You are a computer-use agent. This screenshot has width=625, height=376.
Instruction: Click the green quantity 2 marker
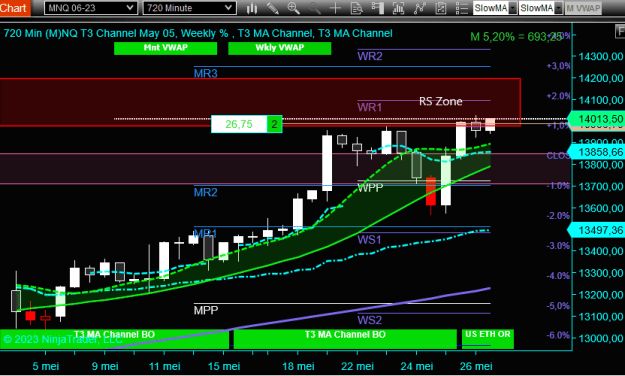click(x=274, y=124)
